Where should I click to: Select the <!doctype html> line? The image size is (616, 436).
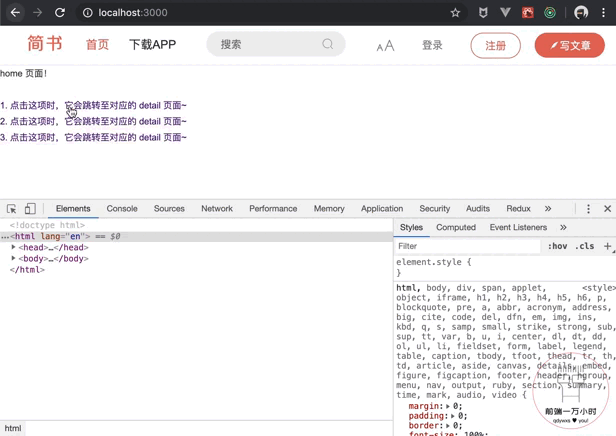(47, 225)
